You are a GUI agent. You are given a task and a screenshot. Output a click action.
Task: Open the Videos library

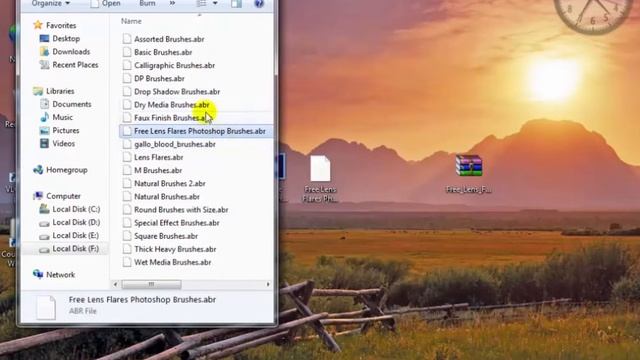pyautogui.click(x=57, y=143)
